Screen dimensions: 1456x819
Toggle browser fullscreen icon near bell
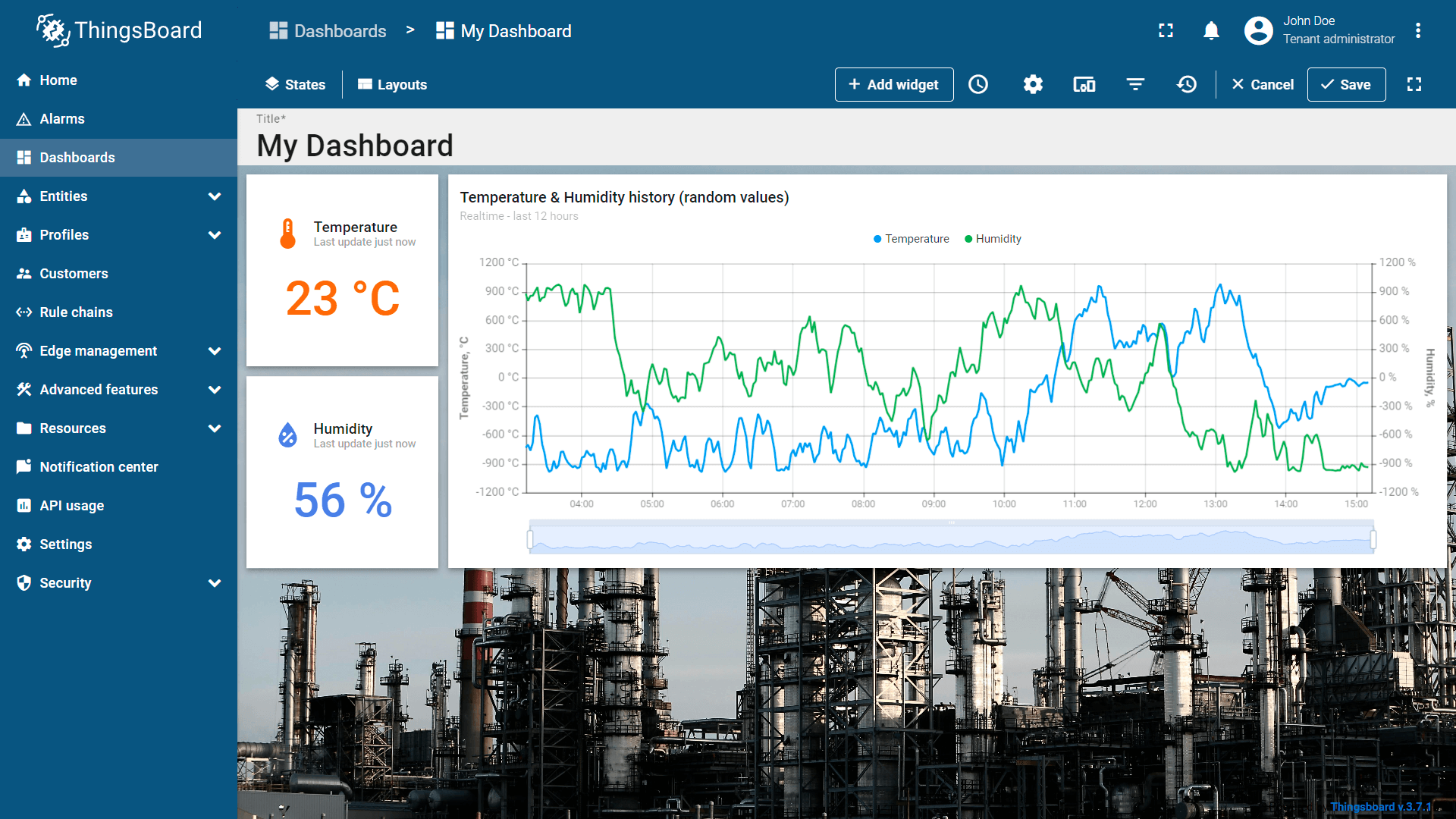[1166, 30]
